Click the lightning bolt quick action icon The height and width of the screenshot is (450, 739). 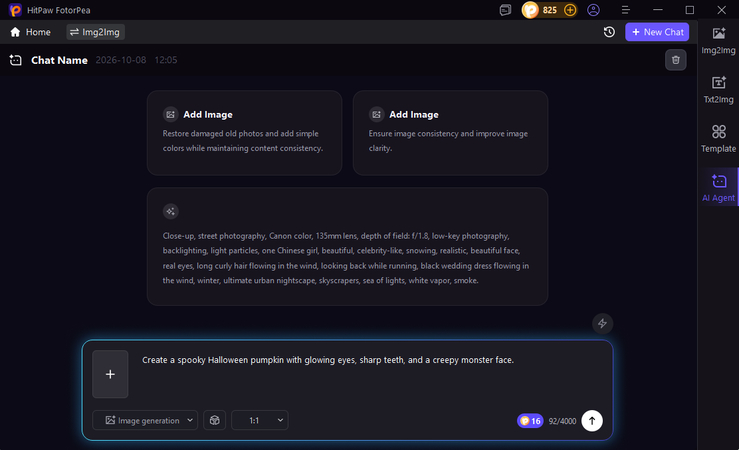pyautogui.click(x=602, y=323)
